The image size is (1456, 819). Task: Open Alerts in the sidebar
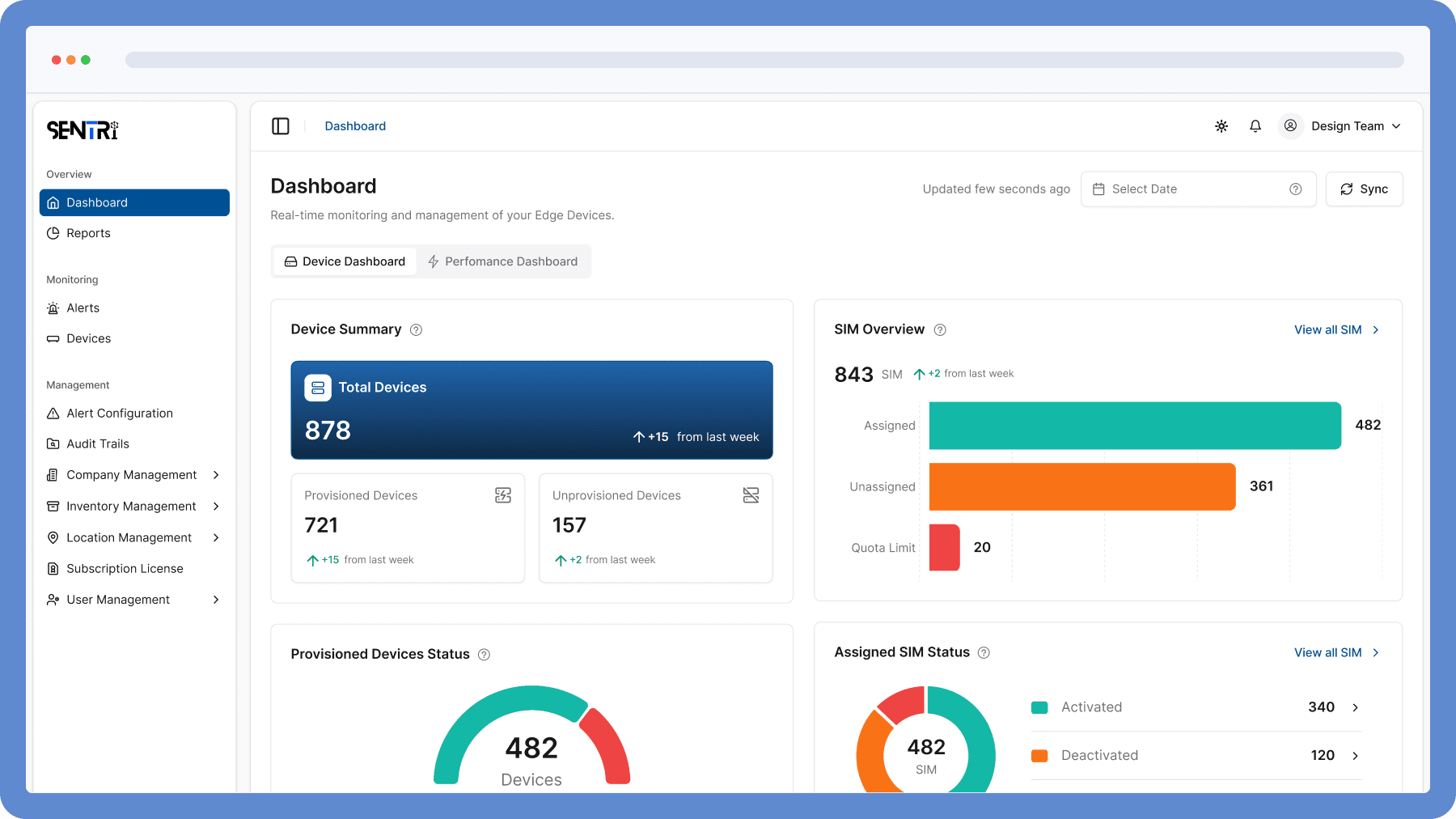(x=134, y=308)
